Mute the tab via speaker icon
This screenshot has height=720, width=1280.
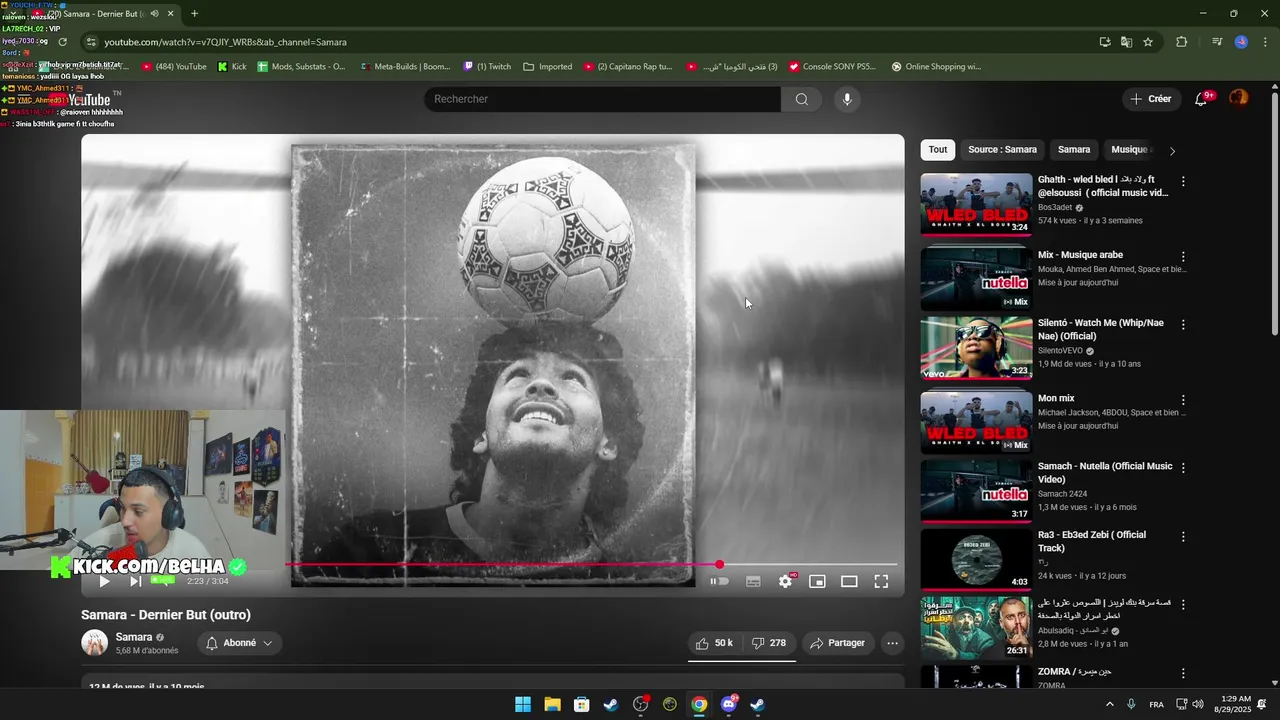tap(154, 14)
